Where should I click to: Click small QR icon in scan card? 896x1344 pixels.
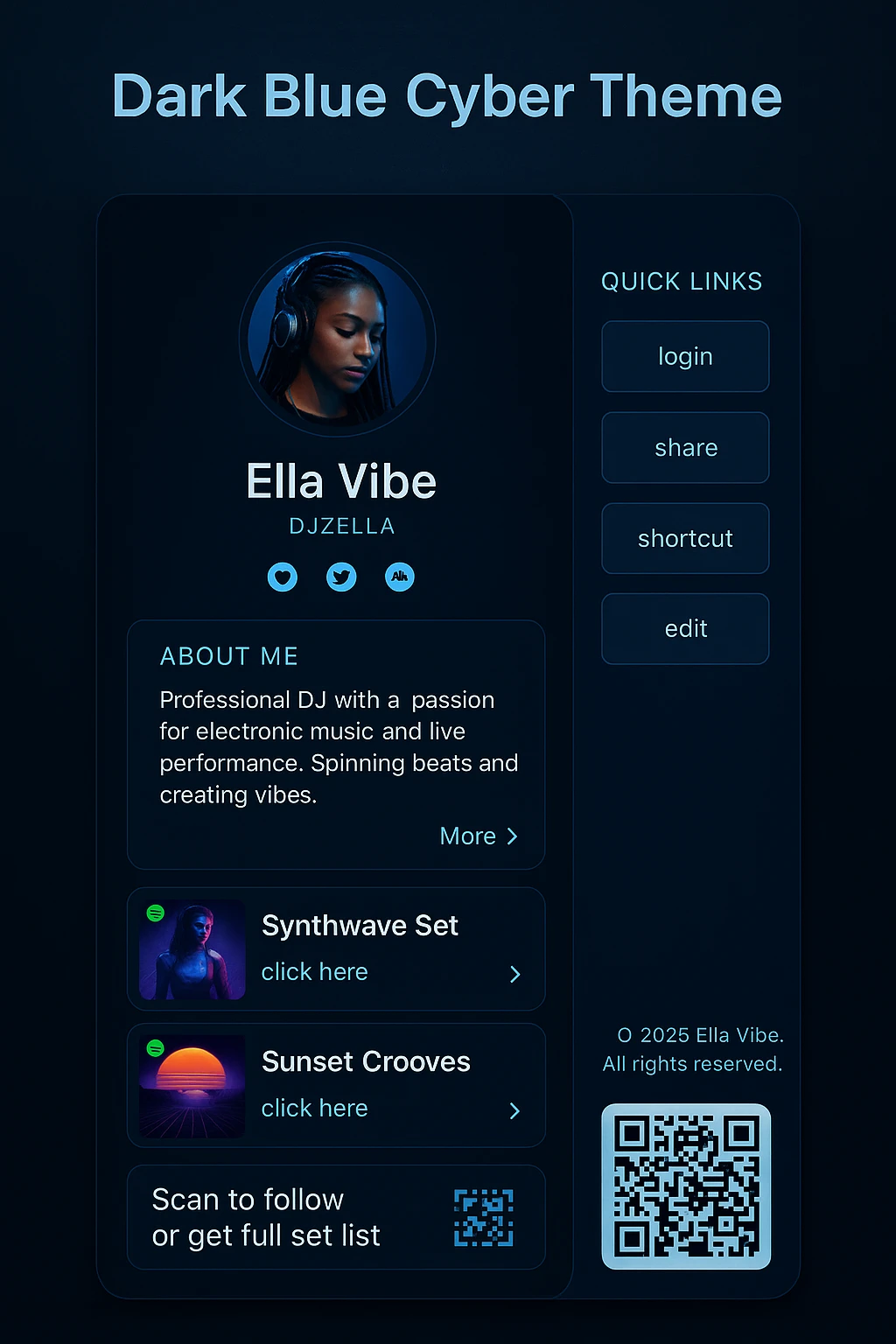484,1217
